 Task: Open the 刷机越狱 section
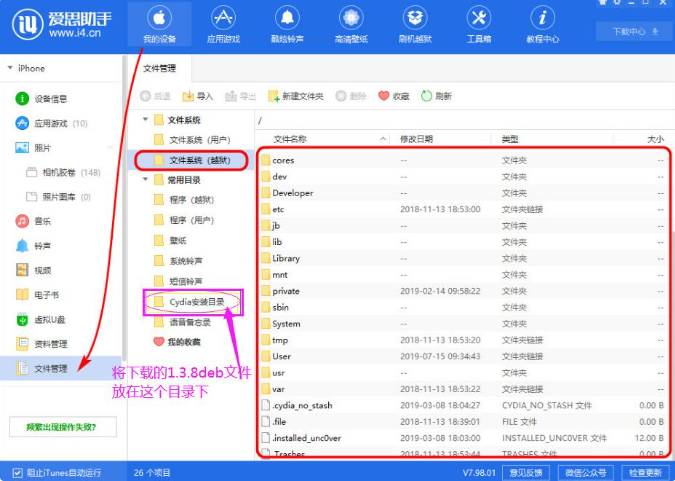(x=415, y=24)
